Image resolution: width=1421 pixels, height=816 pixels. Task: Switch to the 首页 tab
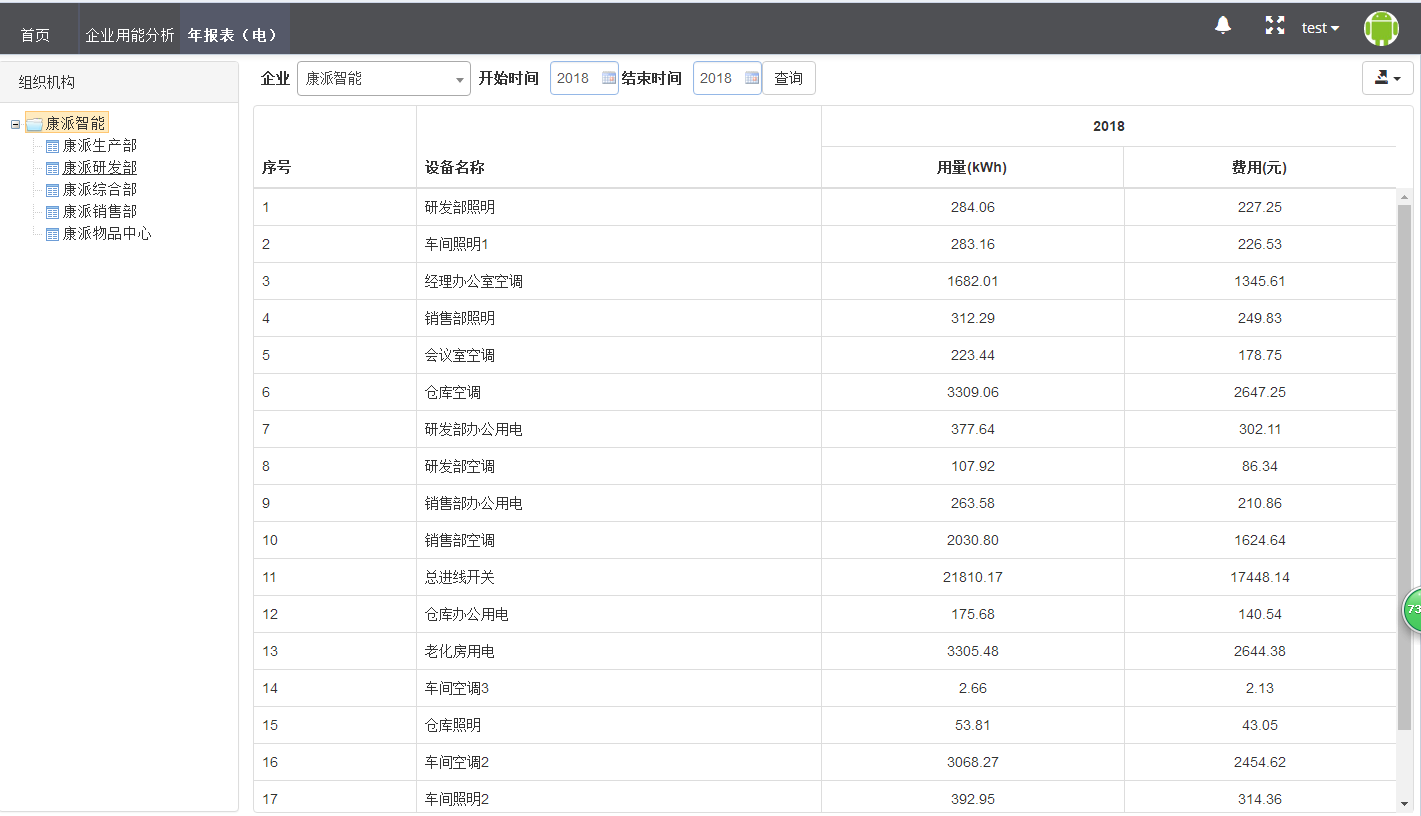(x=35, y=35)
